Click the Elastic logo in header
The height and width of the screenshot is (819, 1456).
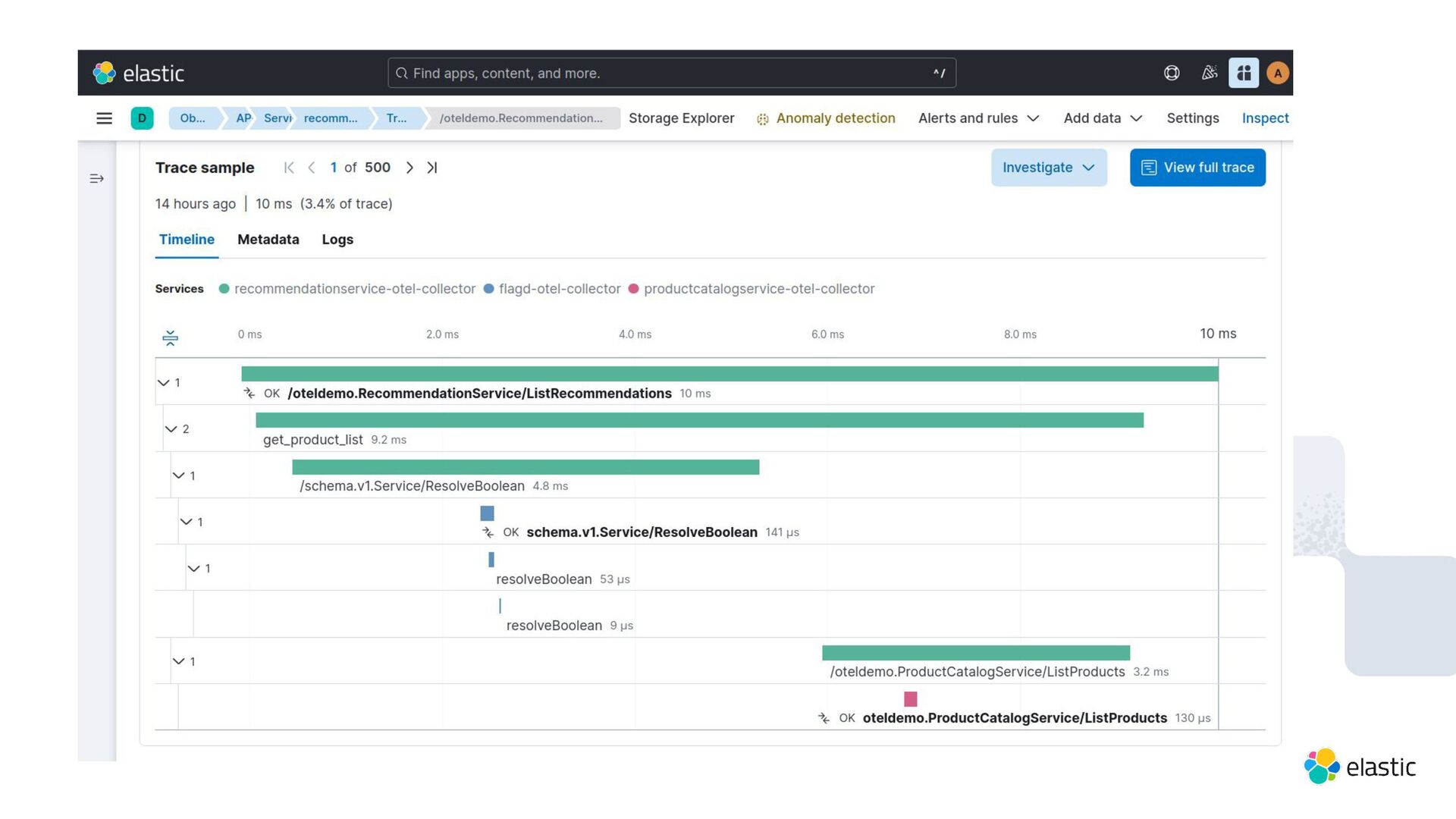click(139, 74)
